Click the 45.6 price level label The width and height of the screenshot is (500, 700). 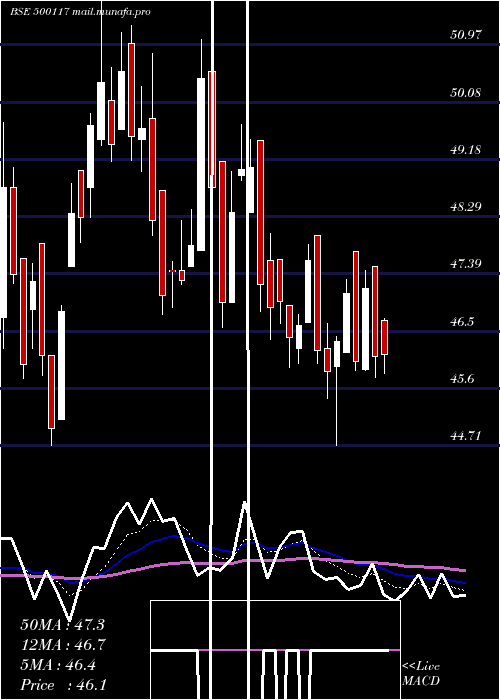pyautogui.click(x=463, y=379)
